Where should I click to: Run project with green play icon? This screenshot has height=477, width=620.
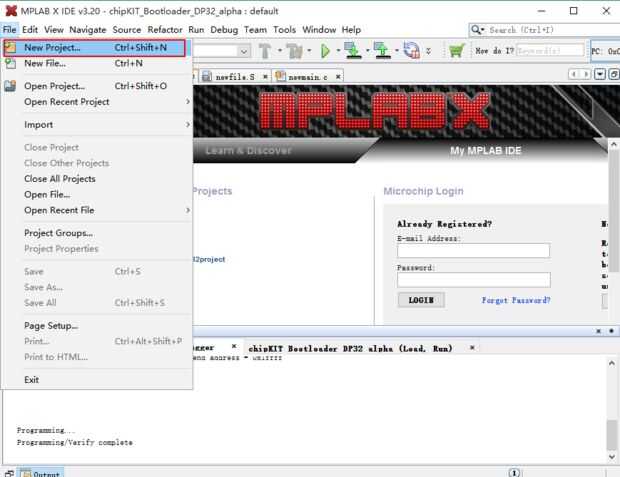(x=325, y=51)
